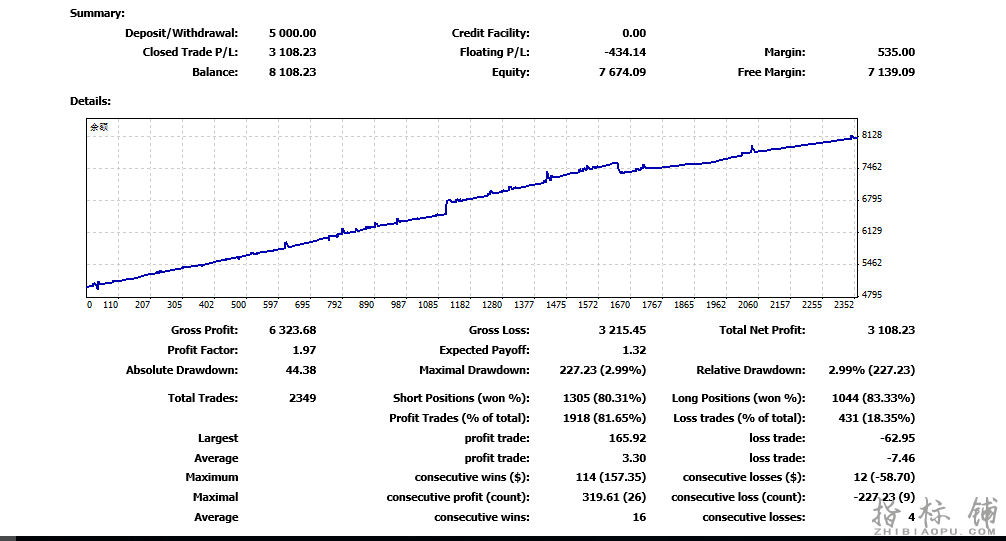
Task: Select the average profit trade value 3.30
Action: point(634,458)
